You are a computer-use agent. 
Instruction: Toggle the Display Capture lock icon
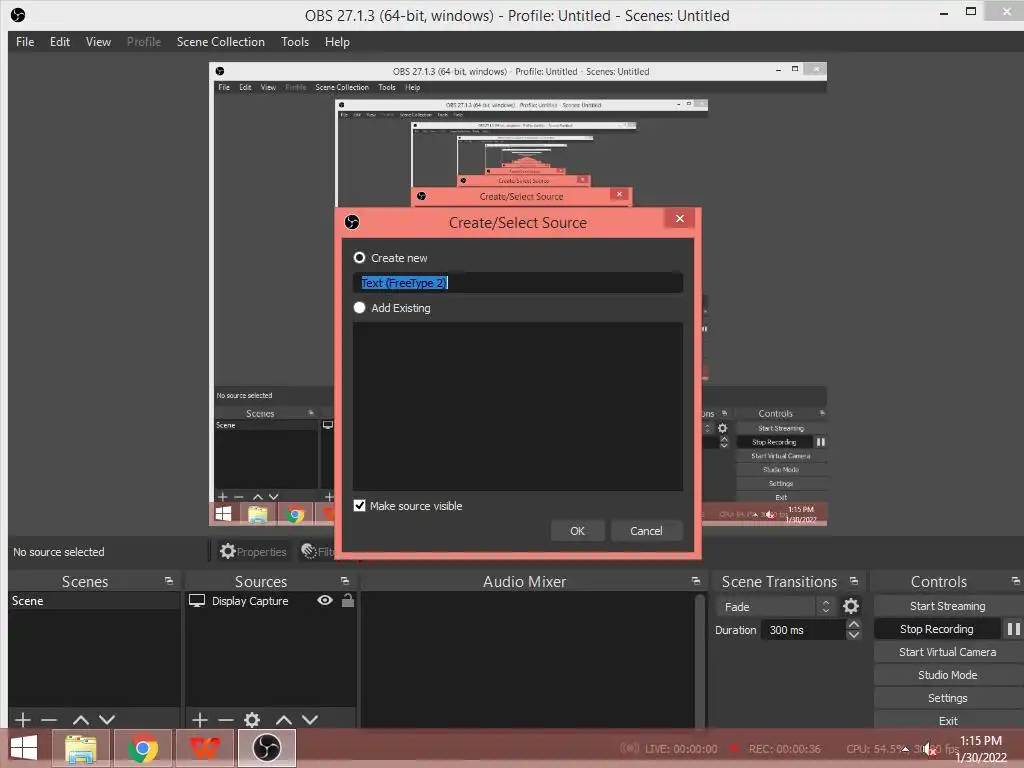pyautogui.click(x=348, y=600)
